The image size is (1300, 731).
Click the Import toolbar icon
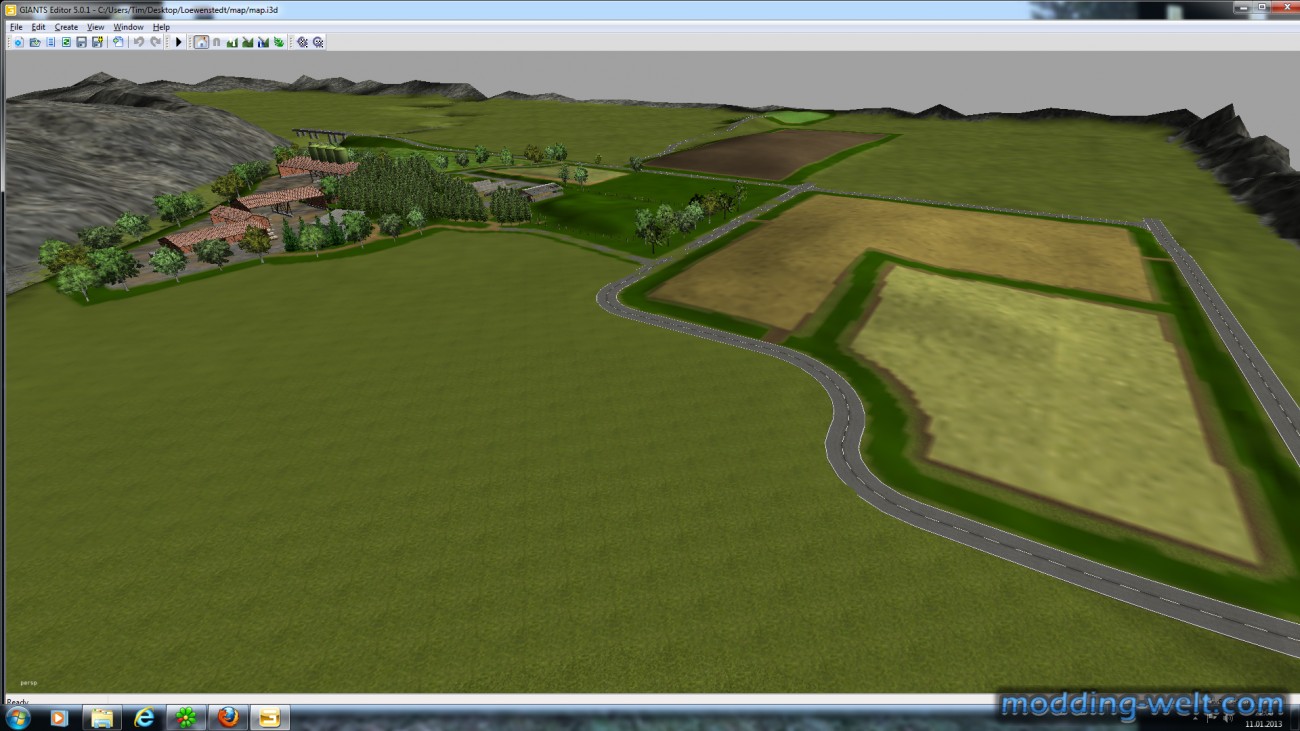118,42
